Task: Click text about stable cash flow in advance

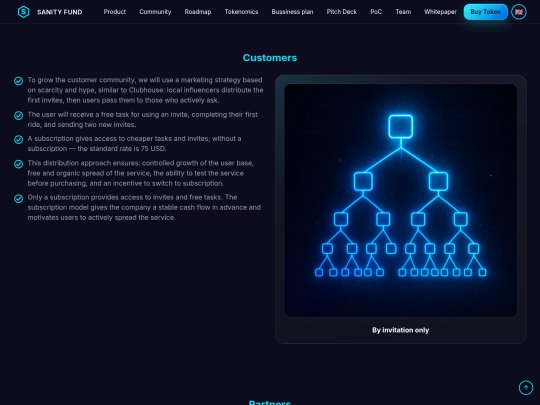Action: 144,208
